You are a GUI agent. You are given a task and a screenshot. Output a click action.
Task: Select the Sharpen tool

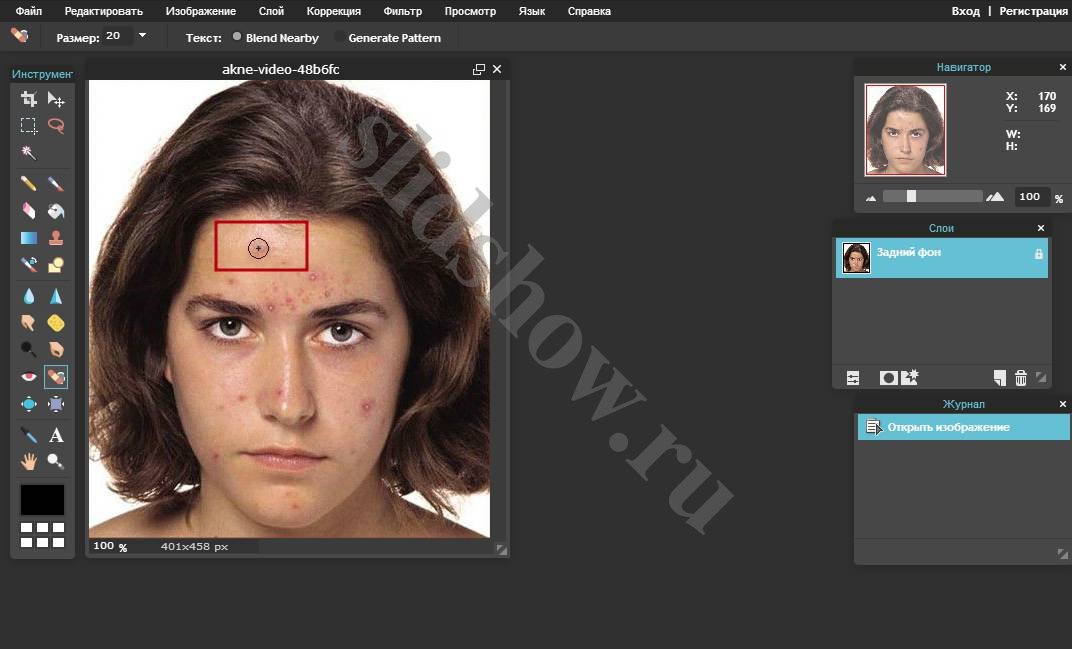pyautogui.click(x=56, y=295)
